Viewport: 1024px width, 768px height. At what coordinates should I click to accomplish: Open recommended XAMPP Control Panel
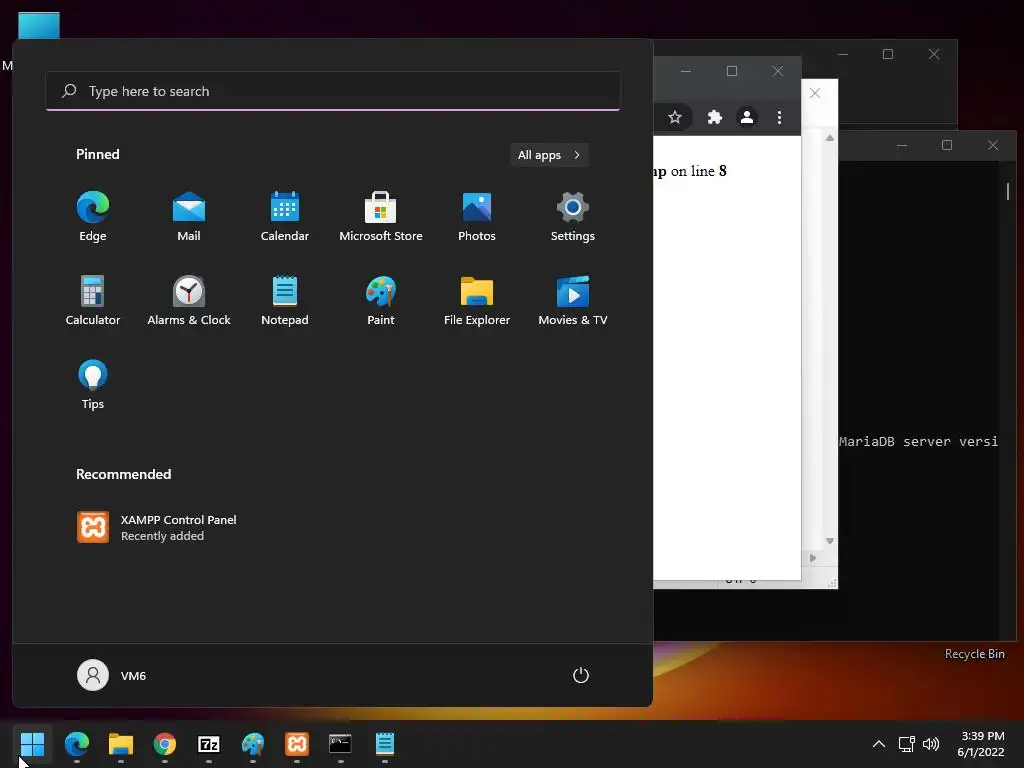point(157,528)
